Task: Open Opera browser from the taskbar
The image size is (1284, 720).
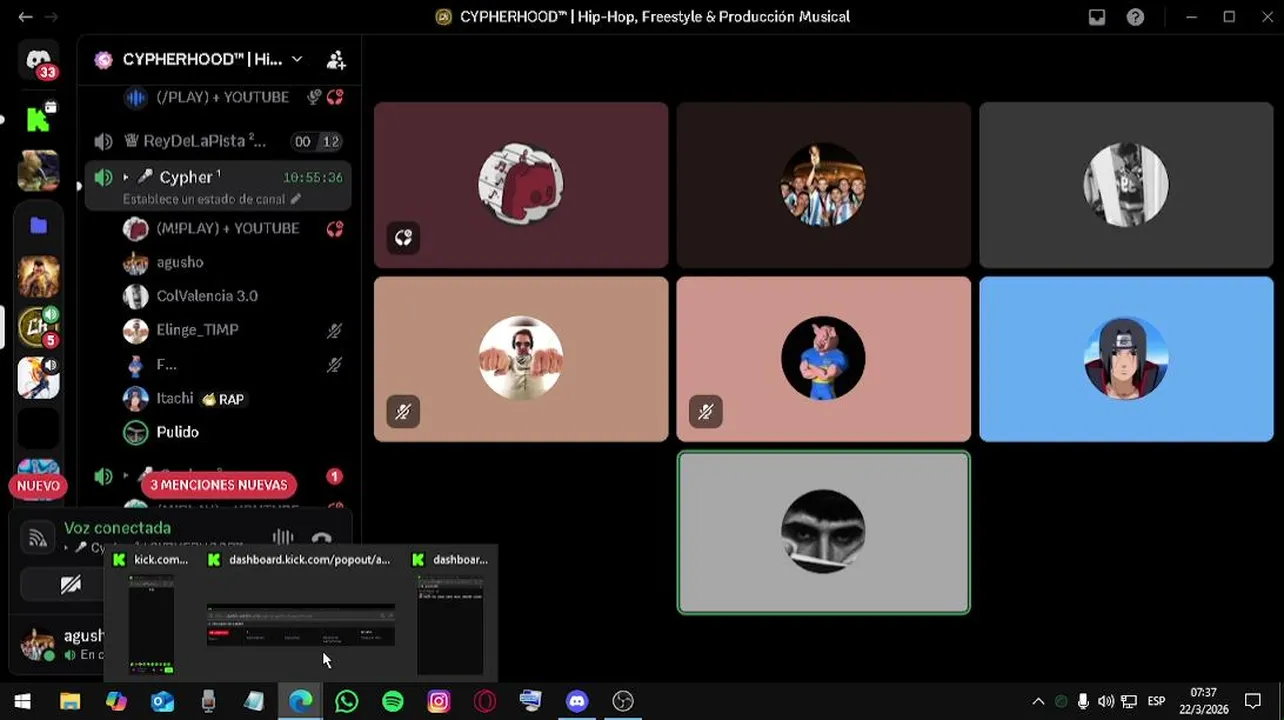Action: (x=485, y=701)
